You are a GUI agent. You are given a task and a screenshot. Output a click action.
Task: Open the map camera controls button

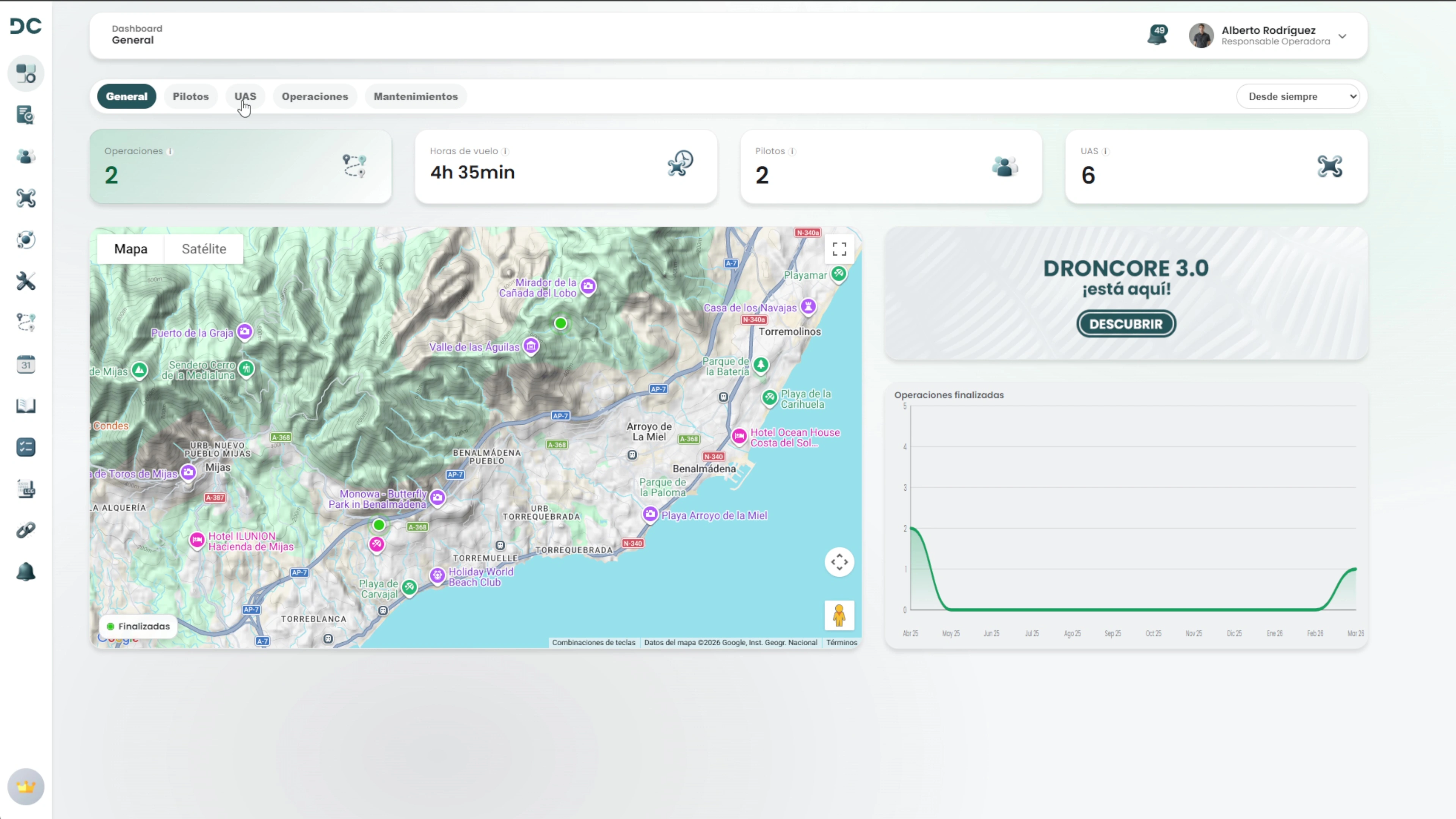[839, 562]
